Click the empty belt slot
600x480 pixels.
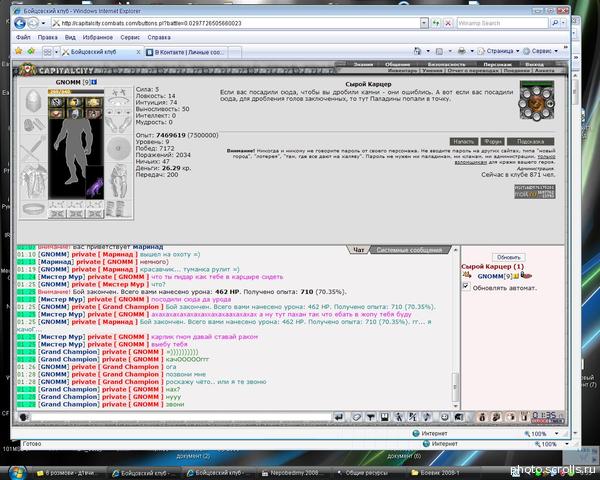pos(34,209)
